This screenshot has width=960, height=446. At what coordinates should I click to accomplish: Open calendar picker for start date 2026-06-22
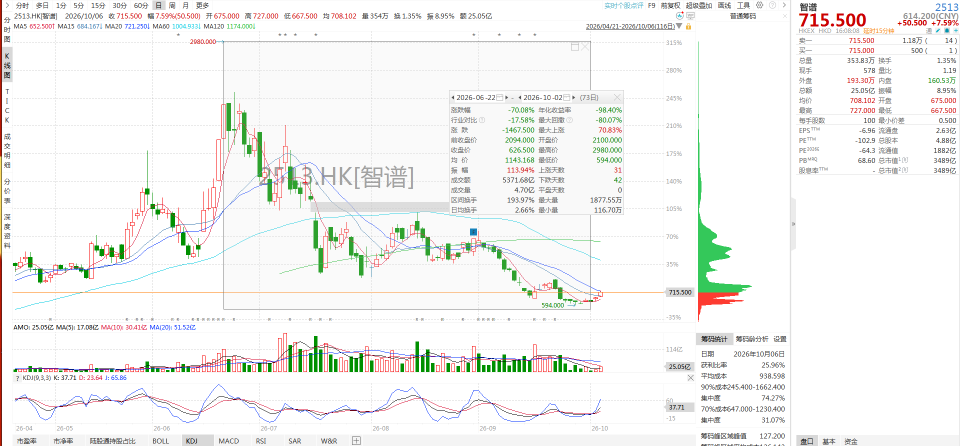click(x=500, y=97)
